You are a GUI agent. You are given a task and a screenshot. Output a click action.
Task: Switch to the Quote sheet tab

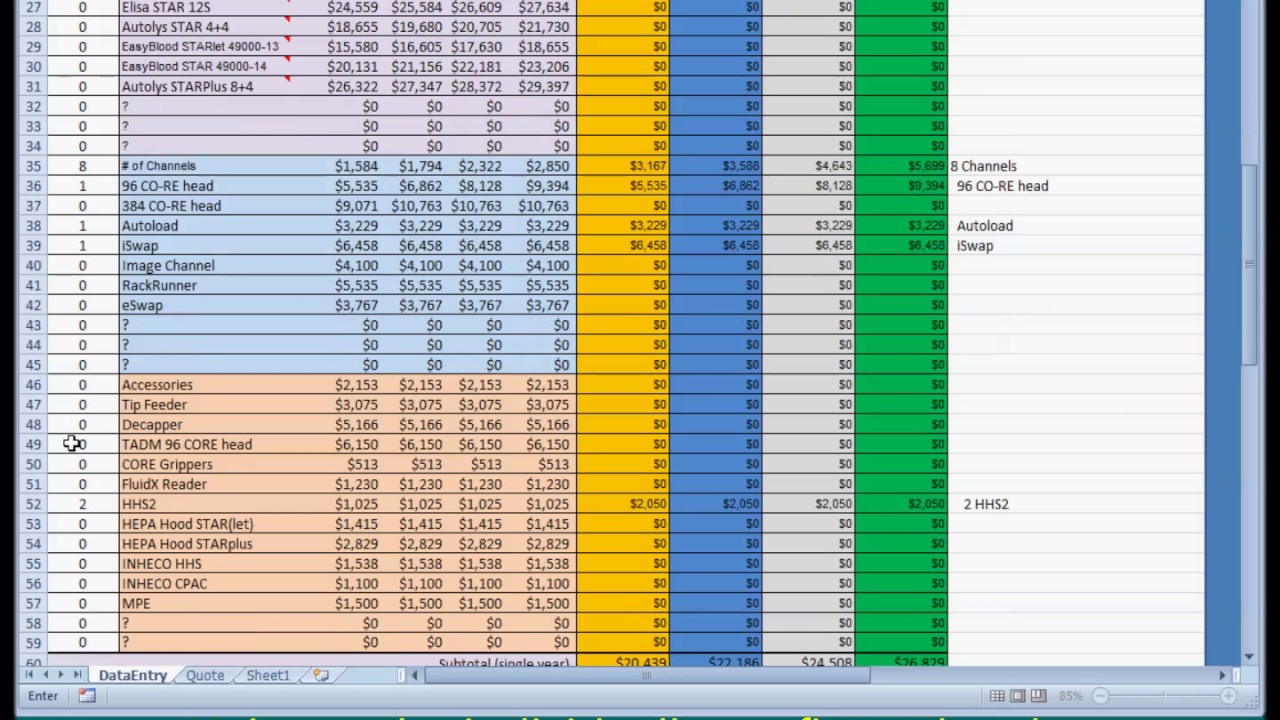(205, 676)
